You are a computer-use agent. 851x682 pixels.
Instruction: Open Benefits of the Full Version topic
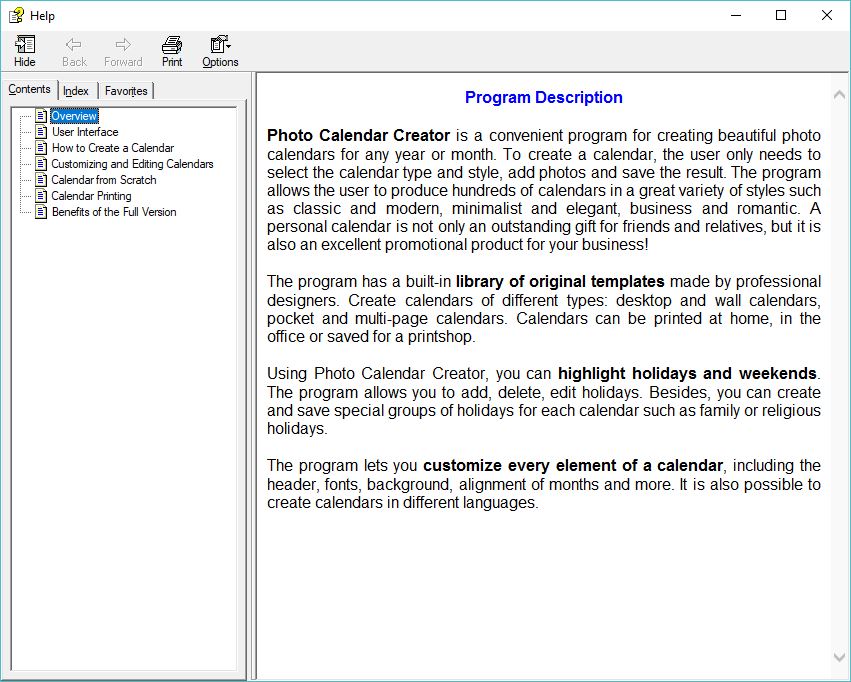click(x=114, y=212)
